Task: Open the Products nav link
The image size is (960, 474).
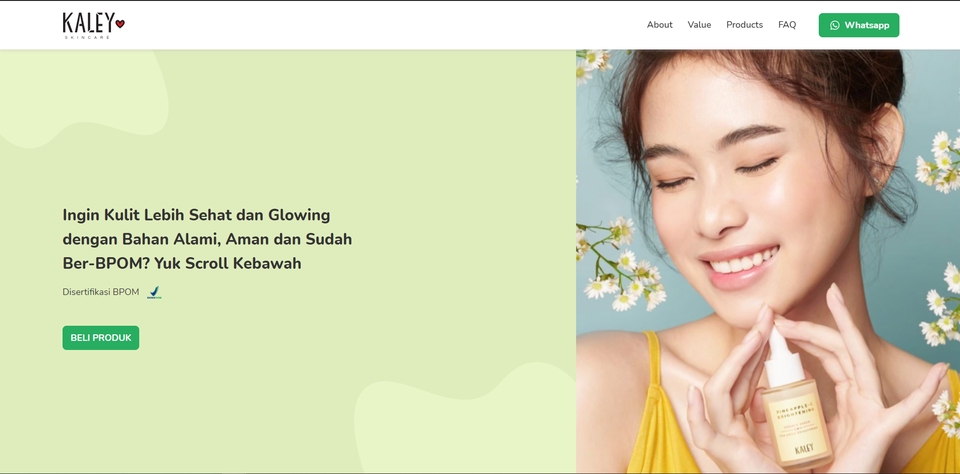Action: [744, 25]
